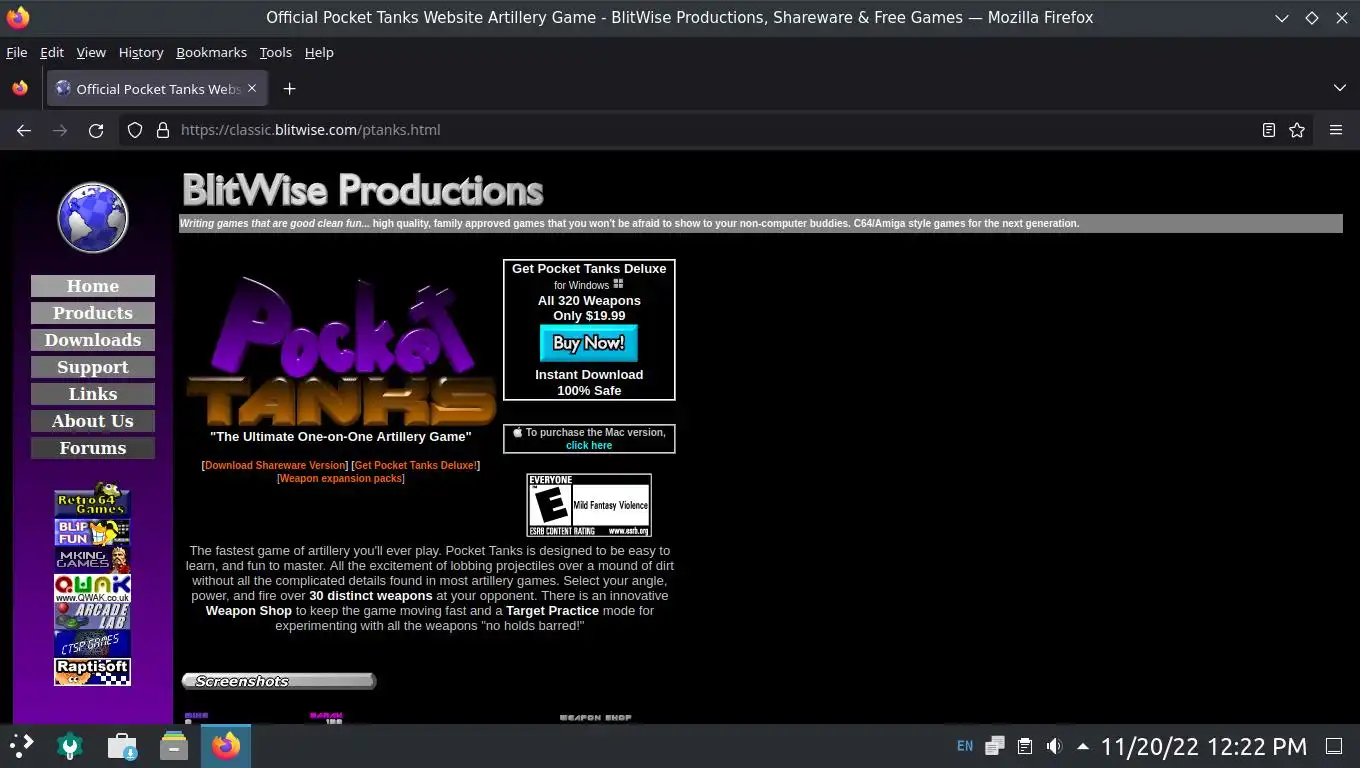Open the file manager from the taskbar
Screen dimensions: 1360x768
pos(174,745)
